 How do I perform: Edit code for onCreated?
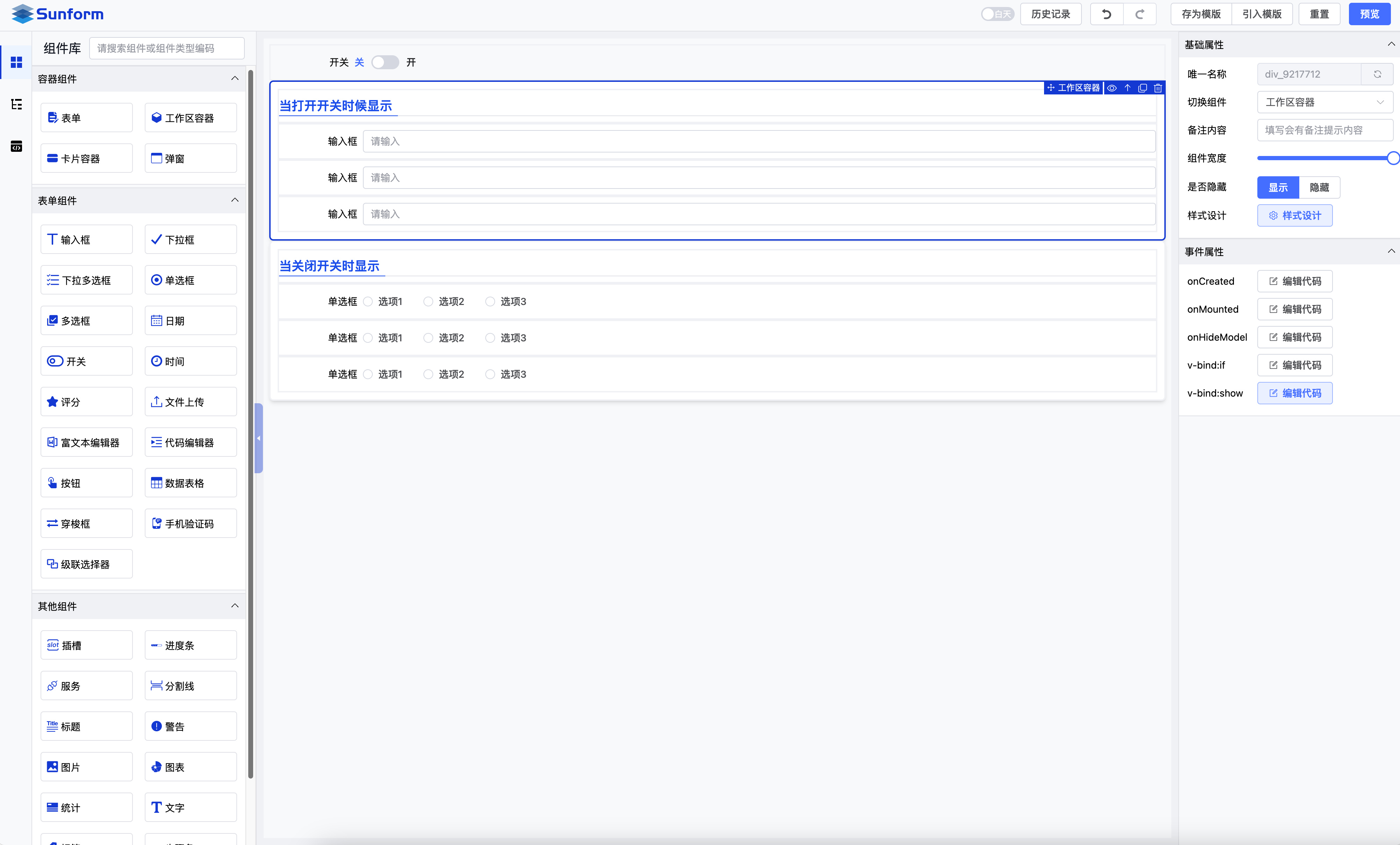point(1294,281)
